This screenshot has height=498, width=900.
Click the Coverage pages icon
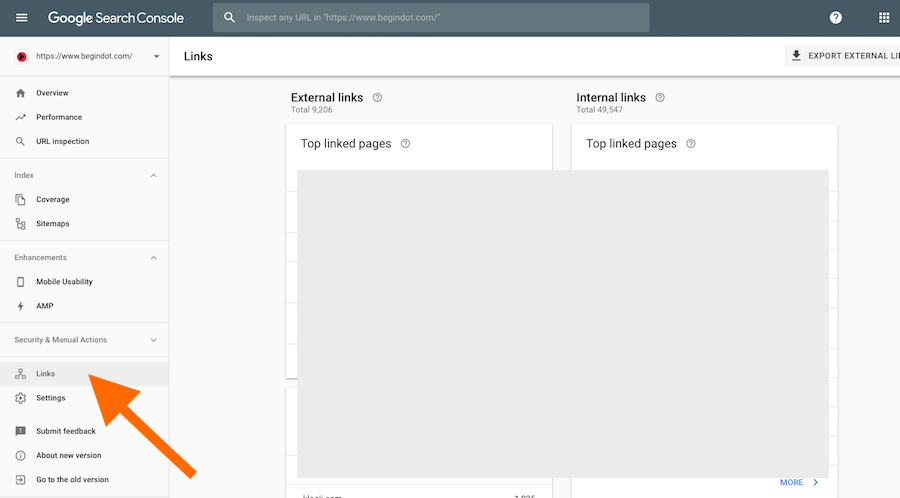21,200
